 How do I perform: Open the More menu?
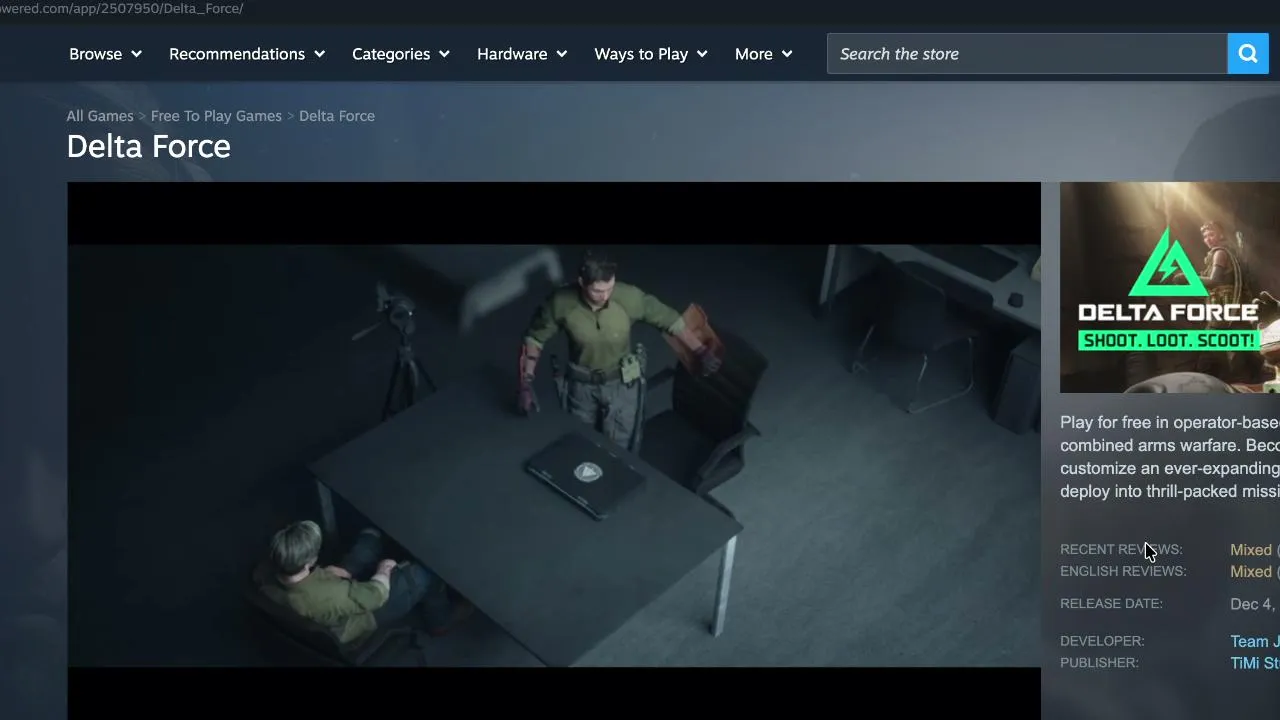tap(764, 54)
